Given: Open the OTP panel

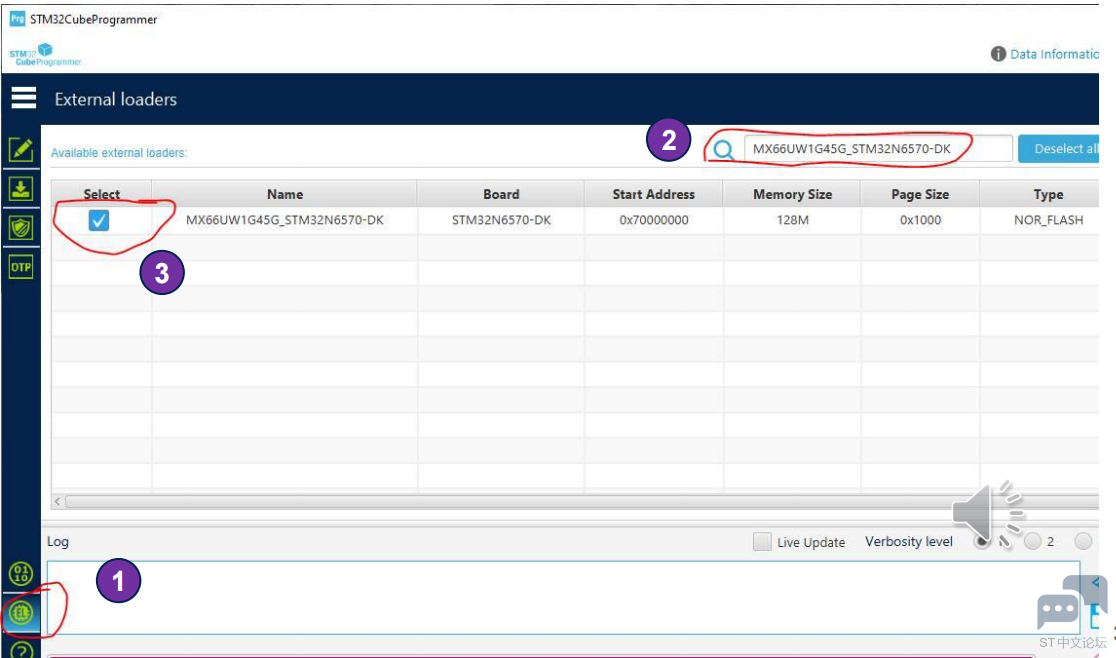Looking at the screenshot, I should coord(21,267).
